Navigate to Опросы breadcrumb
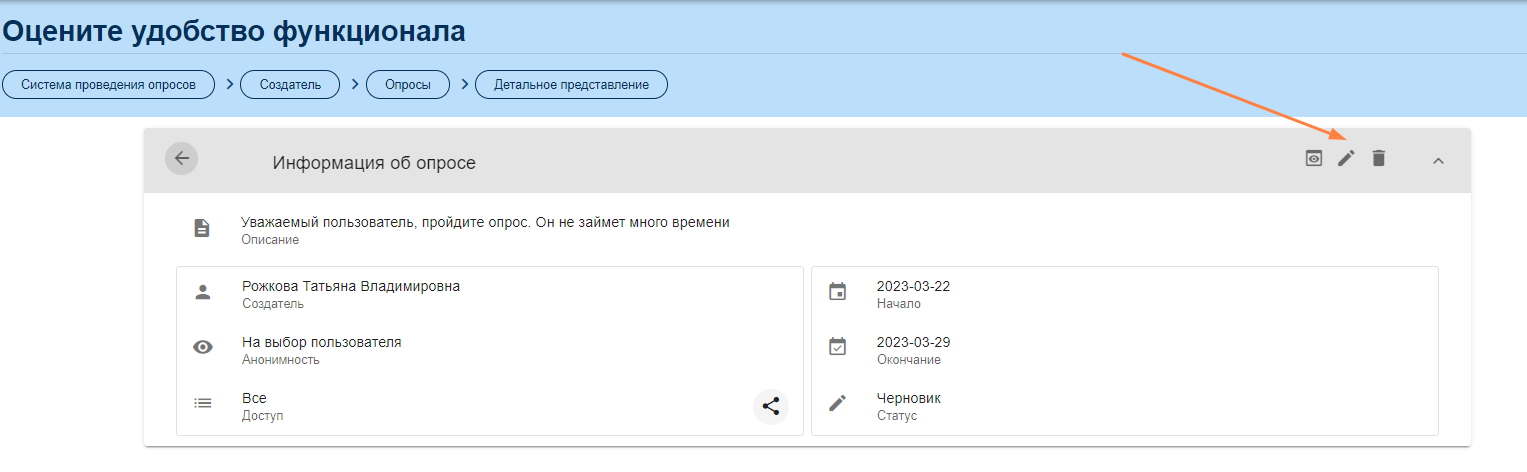The image size is (1527, 472). [408, 85]
